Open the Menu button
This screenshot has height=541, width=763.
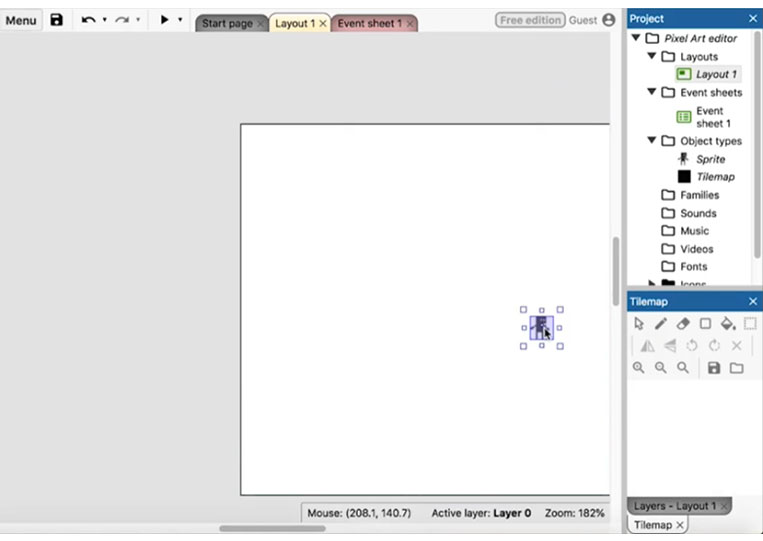[21, 20]
